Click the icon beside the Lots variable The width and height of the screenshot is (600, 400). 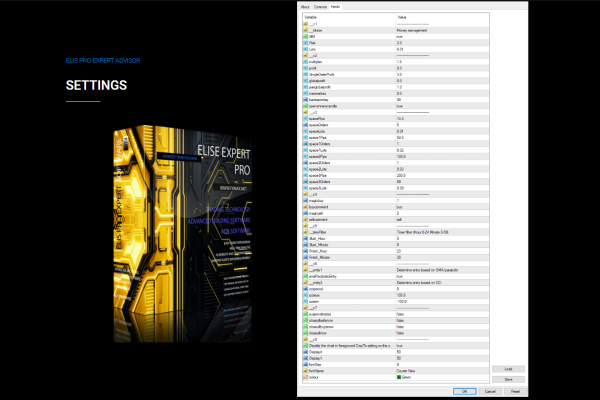[305, 49]
